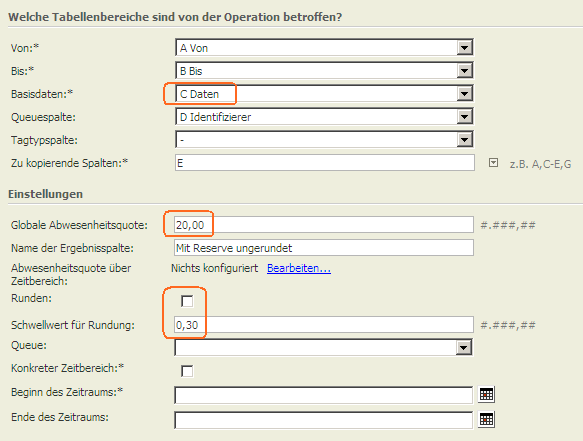The height and width of the screenshot is (441, 583).
Task: Click the Bearbeiten... link
Action: (x=299, y=268)
